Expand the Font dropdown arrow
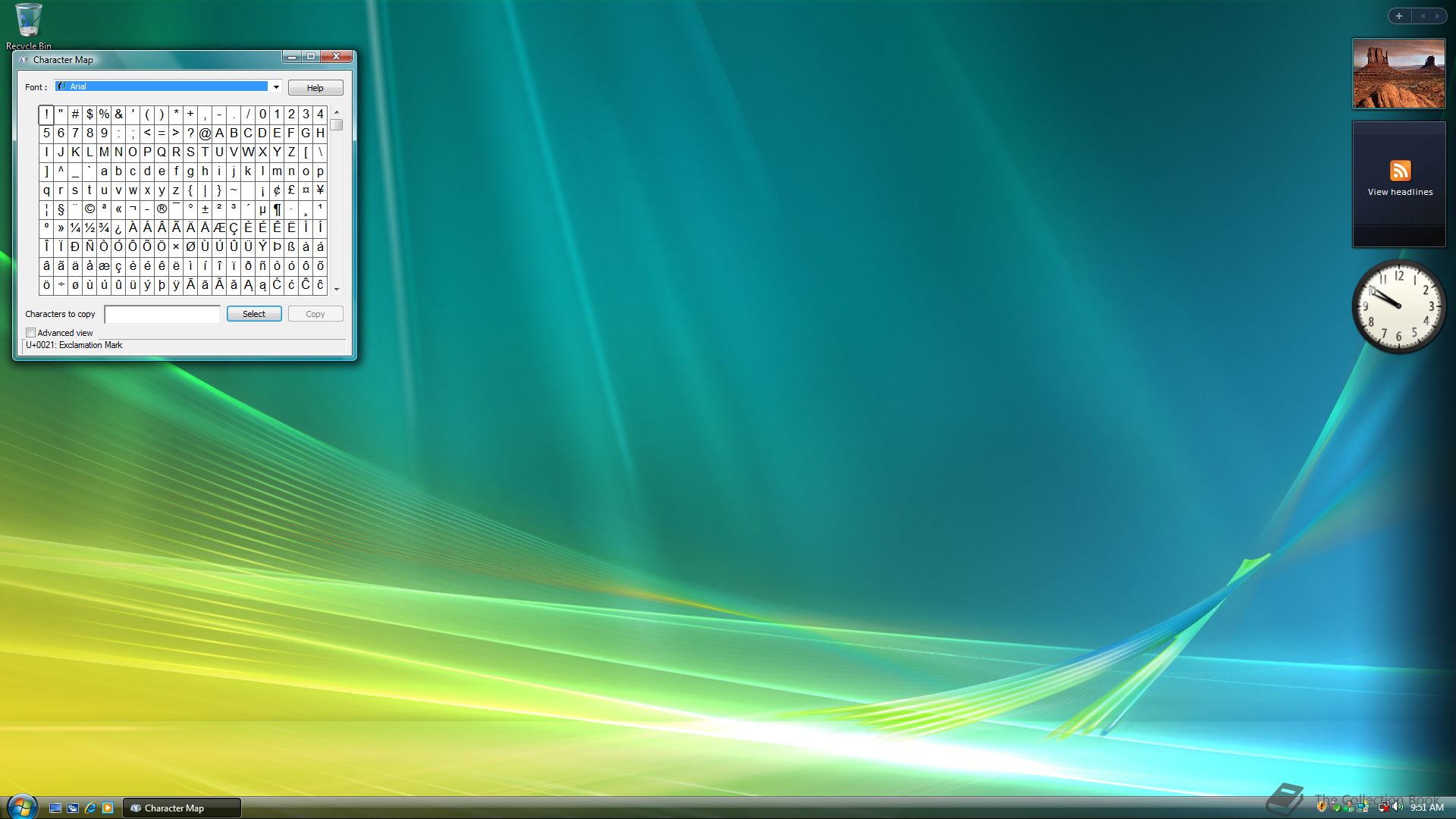 click(276, 87)
